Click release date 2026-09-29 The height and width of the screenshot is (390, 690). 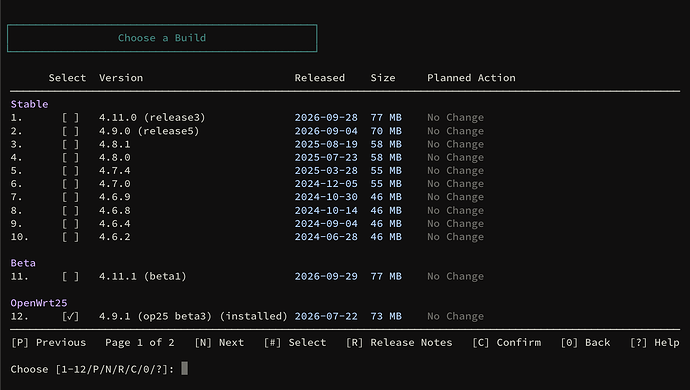tap(326, 277)
